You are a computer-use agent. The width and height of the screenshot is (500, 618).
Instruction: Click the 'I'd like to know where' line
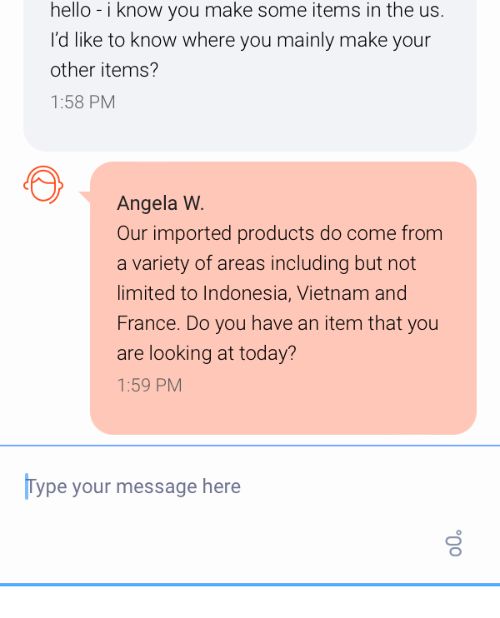click(240, 41)
